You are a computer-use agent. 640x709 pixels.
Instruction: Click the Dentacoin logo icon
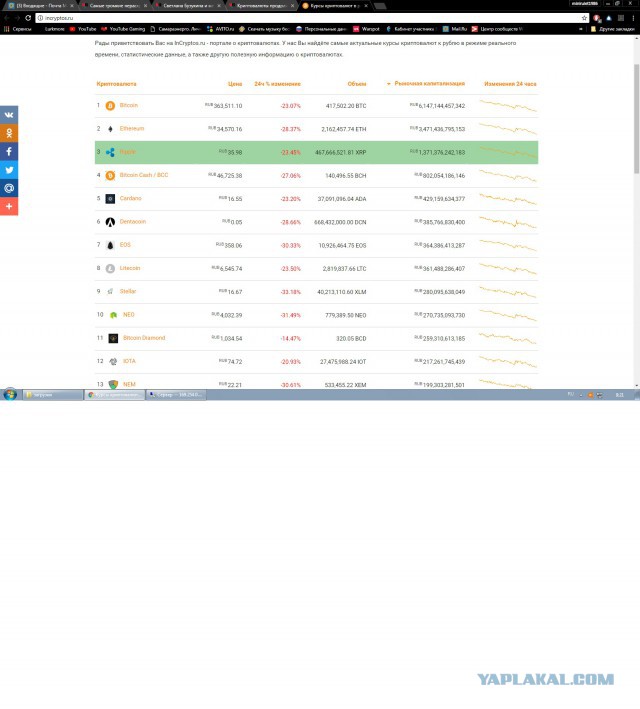tap(110, 222)
